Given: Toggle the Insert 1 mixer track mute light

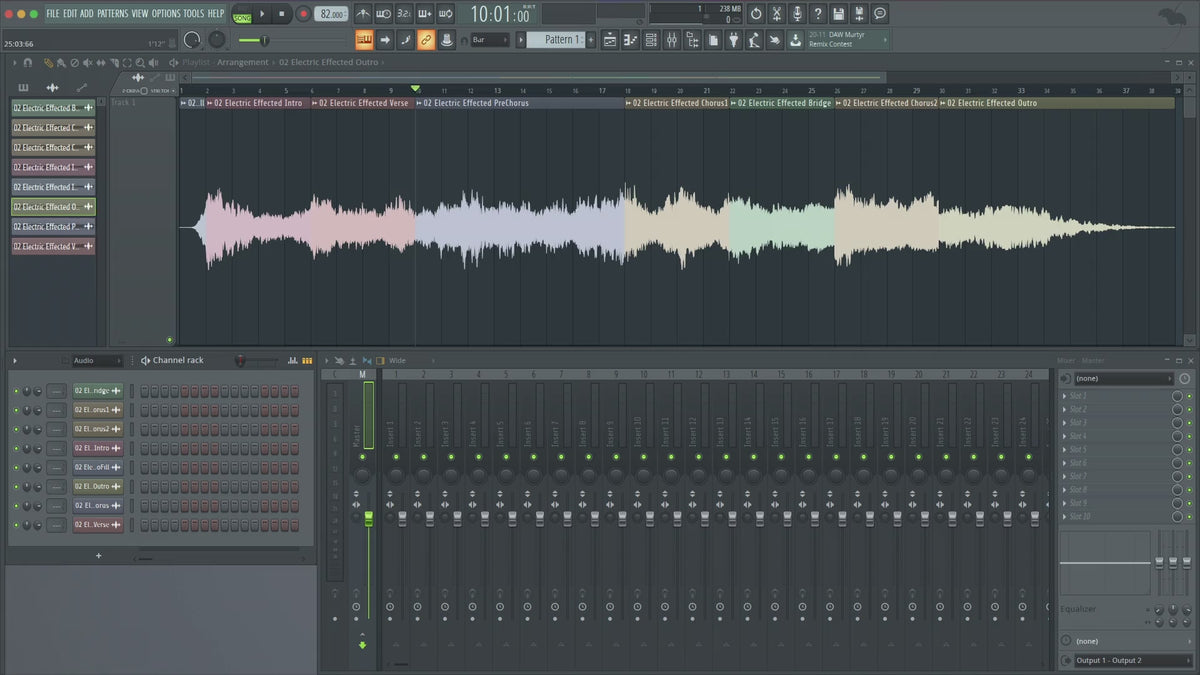Looking at the screenshot, I should [395, 457].
